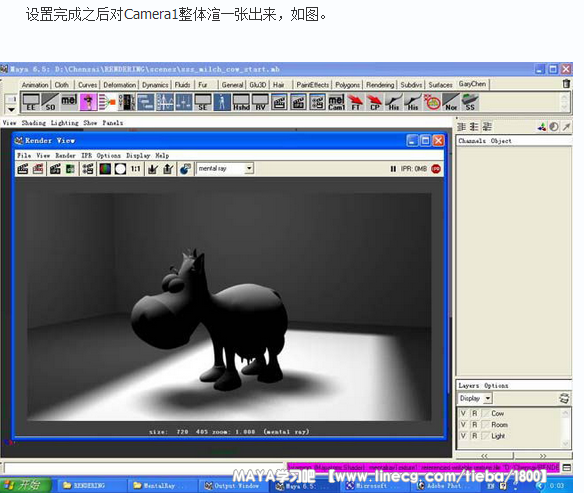Viewport: 584px width, 493px height.
Task: Click the blue sphere icon in Render View toolbar
Action: coord(185,169)
